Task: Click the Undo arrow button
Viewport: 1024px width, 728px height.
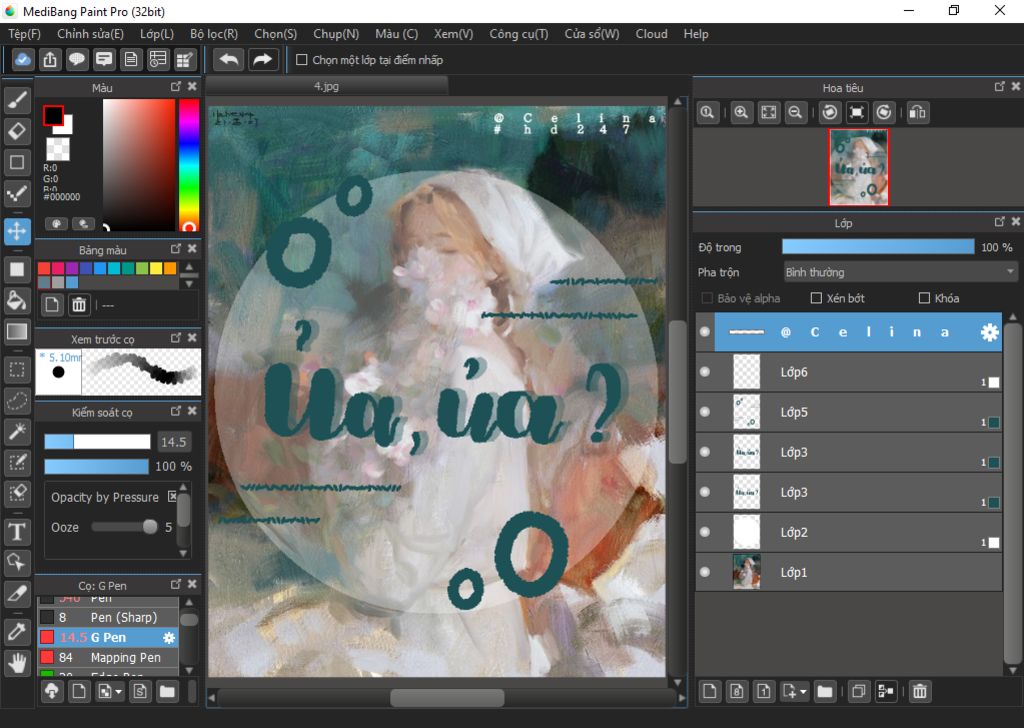Action: [229, 59]
